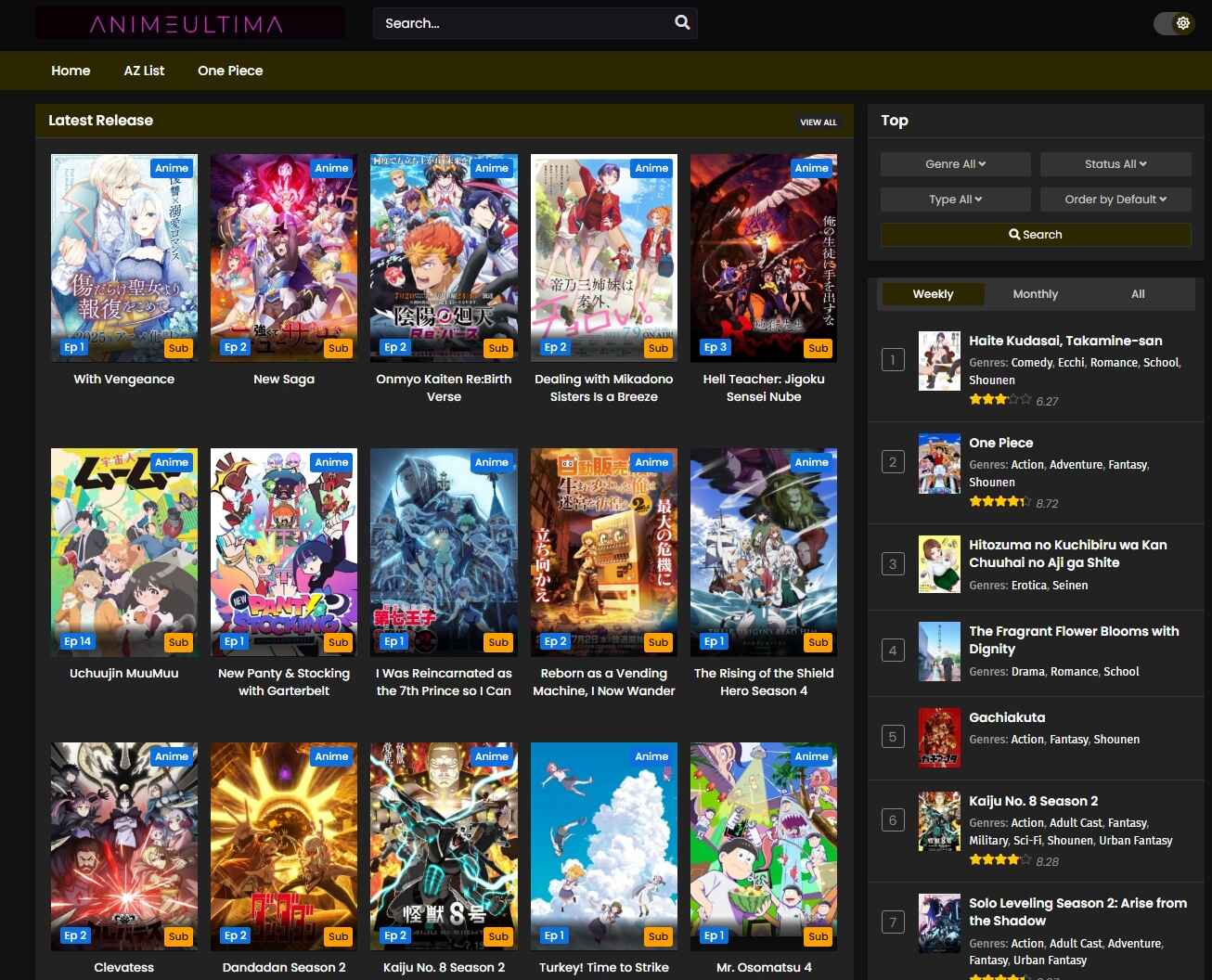
Task: Click the Sub badge on Hell Teacher poster
Action: click(x=818, y=348)
